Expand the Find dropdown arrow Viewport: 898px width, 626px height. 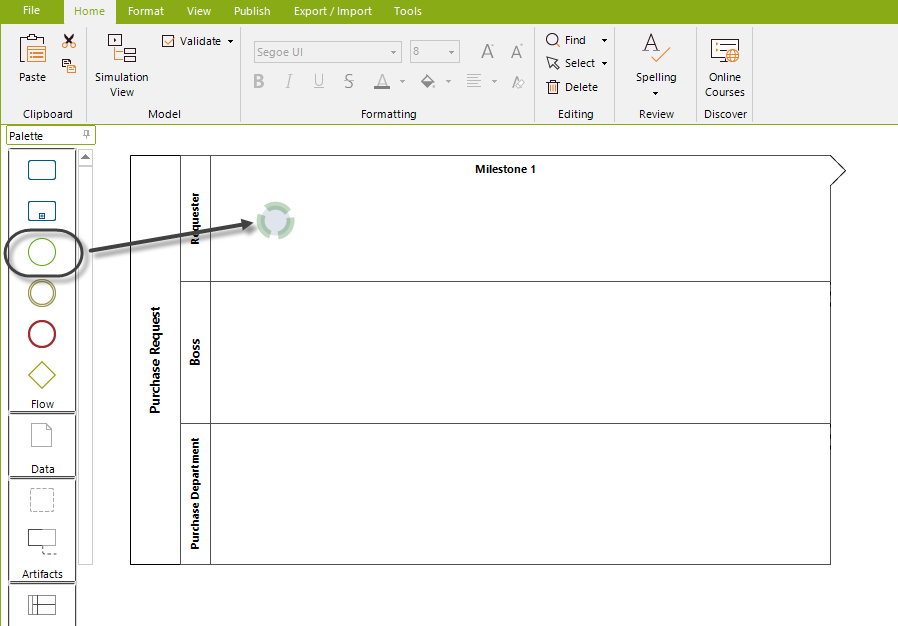tap(604, 41)
